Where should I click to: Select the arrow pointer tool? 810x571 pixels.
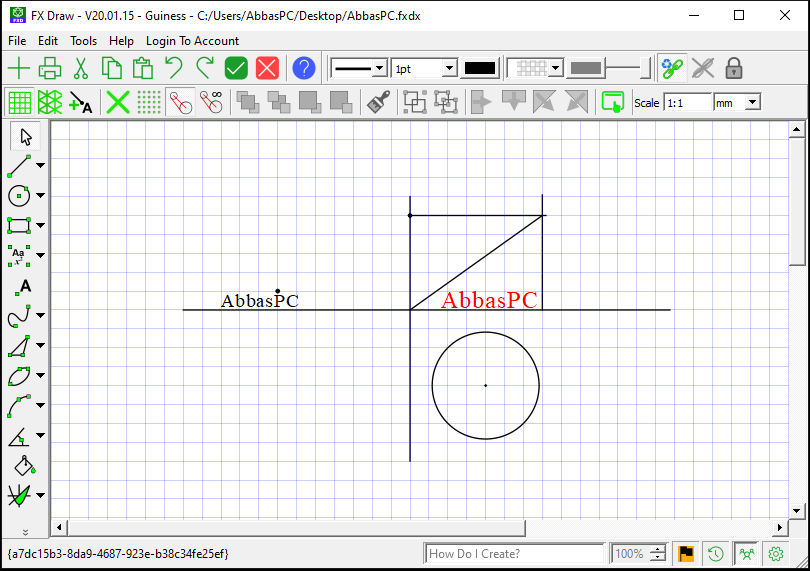pyautogui.click(x=25, y=137)
